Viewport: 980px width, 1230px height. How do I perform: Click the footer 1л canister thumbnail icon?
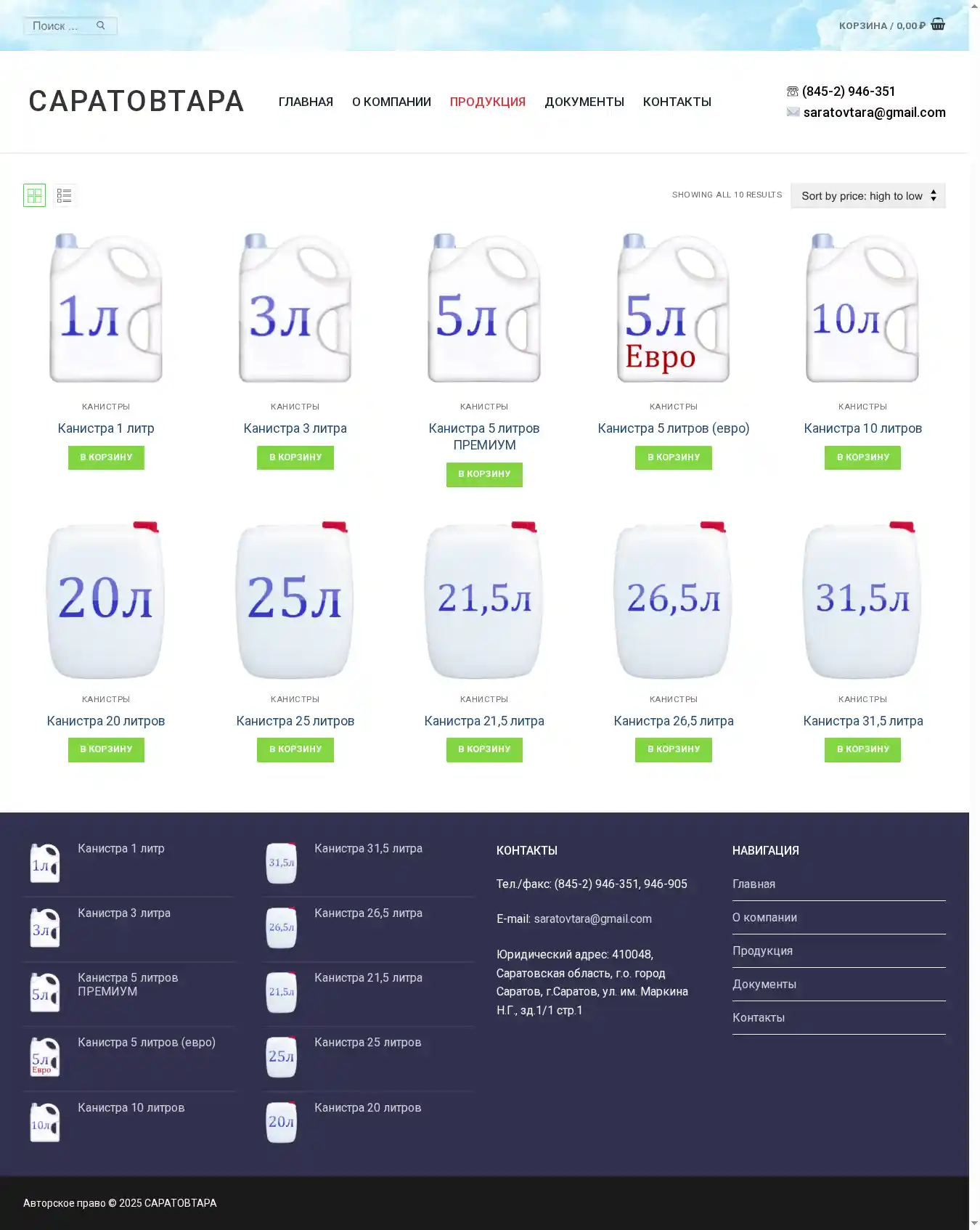coord(45,863)
